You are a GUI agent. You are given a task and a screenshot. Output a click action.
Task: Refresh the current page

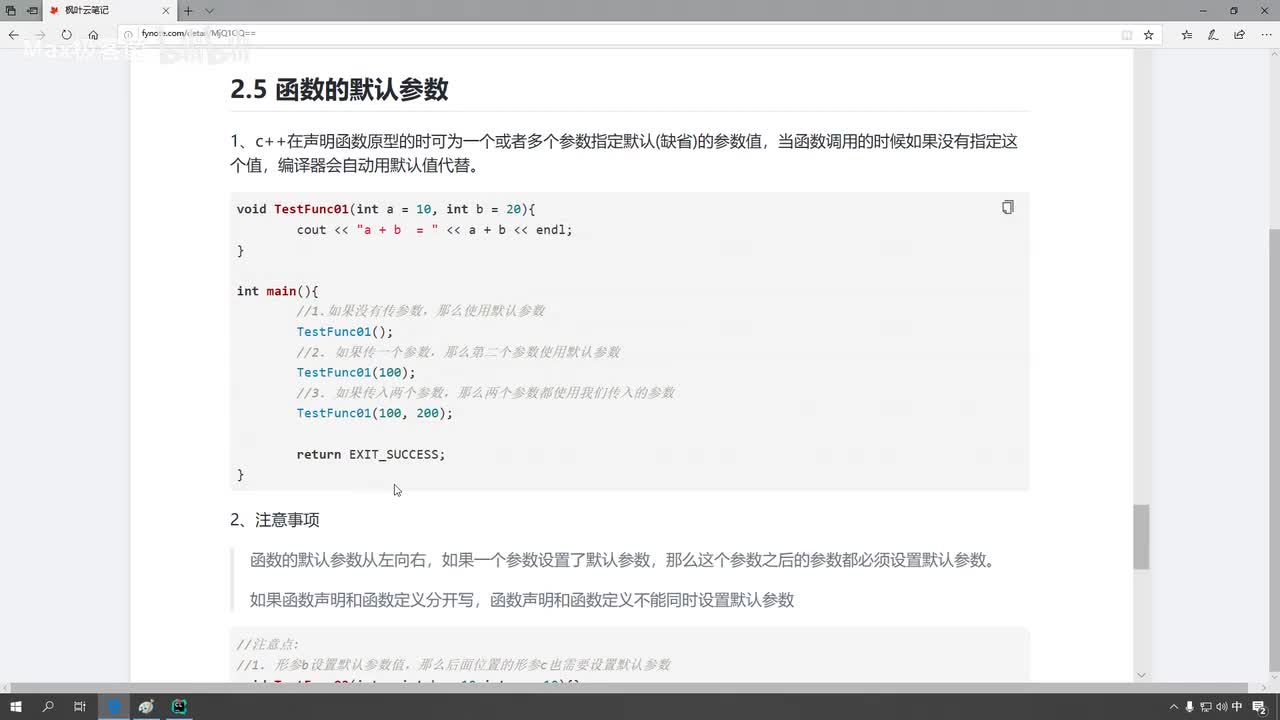click(x=67, y=34)
